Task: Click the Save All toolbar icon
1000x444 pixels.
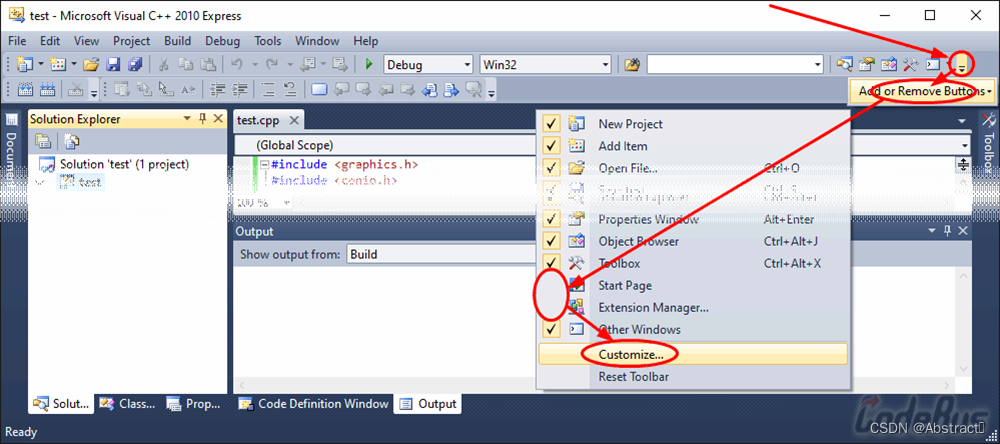Action: click(134, 65)
